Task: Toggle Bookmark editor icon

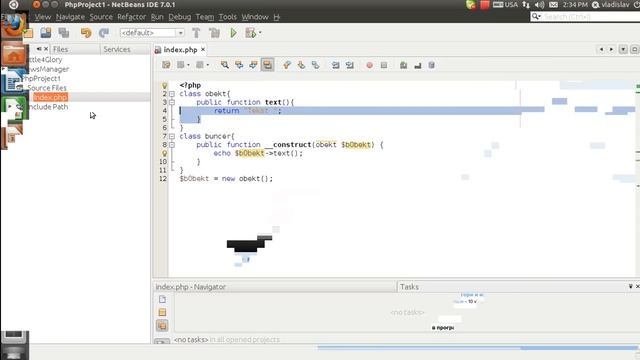Action: click(x=316, y=65)
